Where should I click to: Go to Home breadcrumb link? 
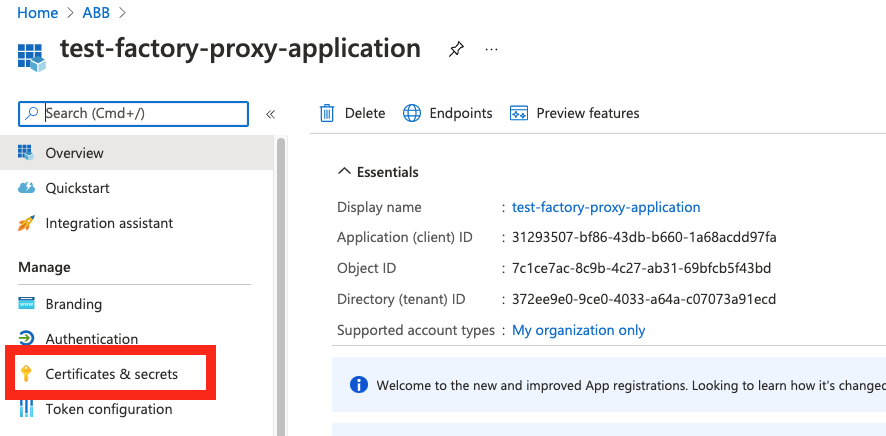pos(38,12)
